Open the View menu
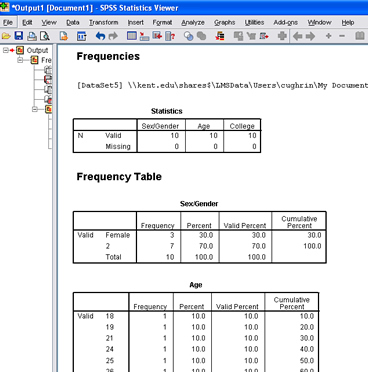368x372 pixels. point(49,22)
